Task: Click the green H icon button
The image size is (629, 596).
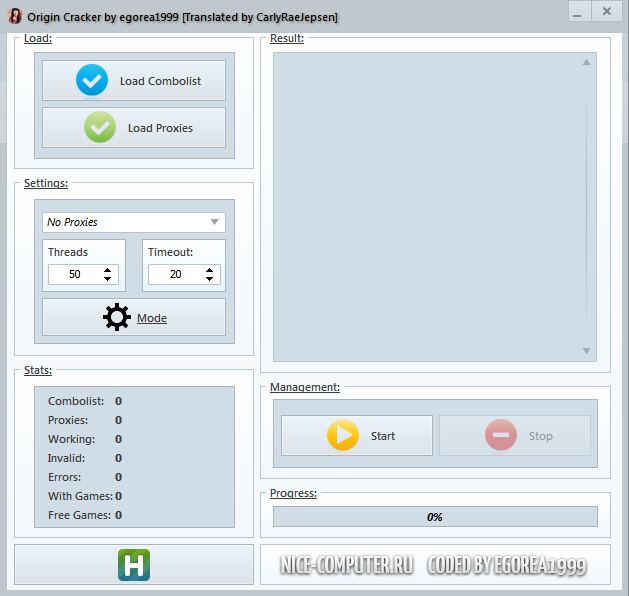Action: [x=134, y=564]
